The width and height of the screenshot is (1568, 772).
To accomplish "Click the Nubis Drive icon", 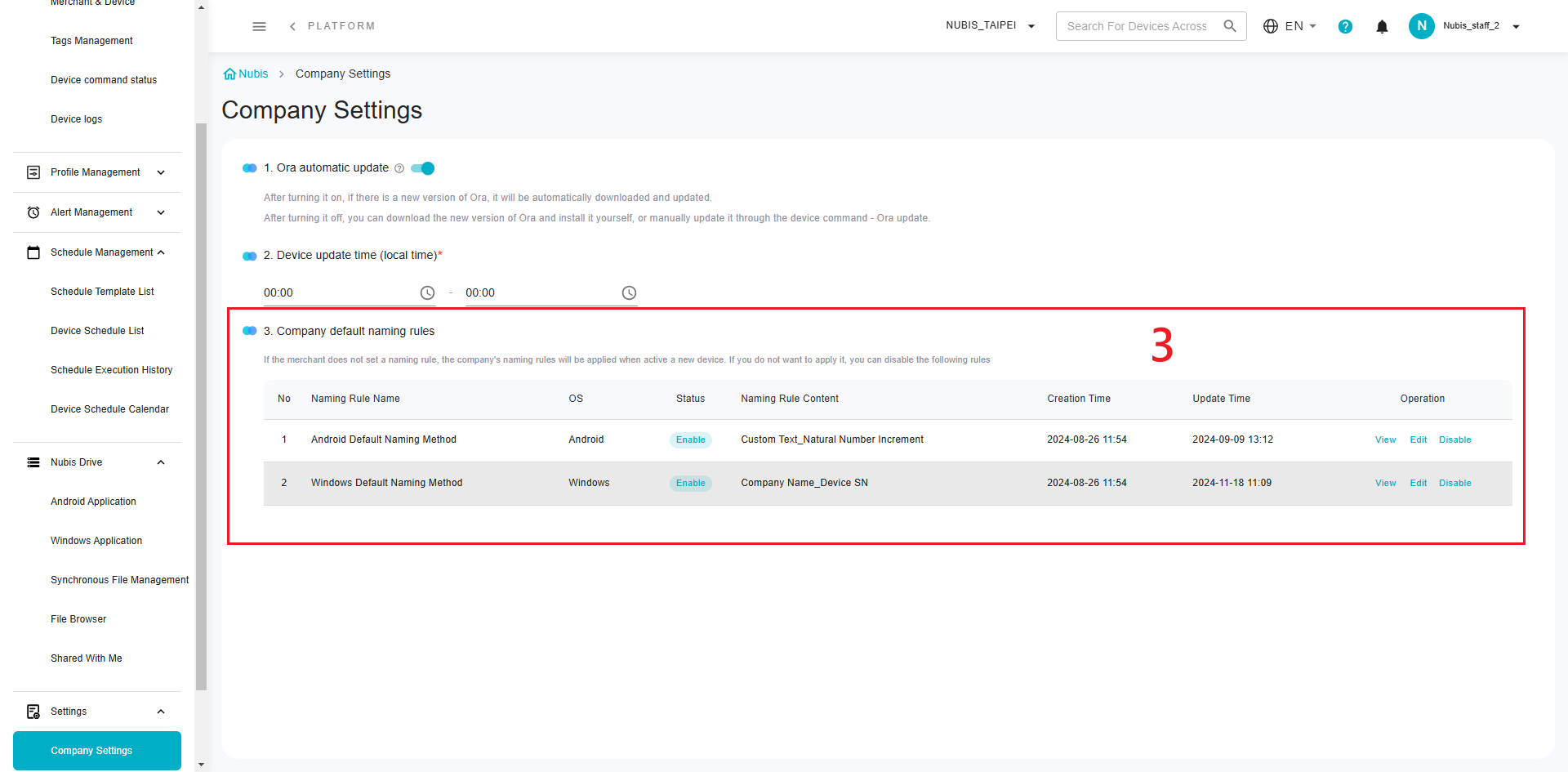I will [33, 462].
